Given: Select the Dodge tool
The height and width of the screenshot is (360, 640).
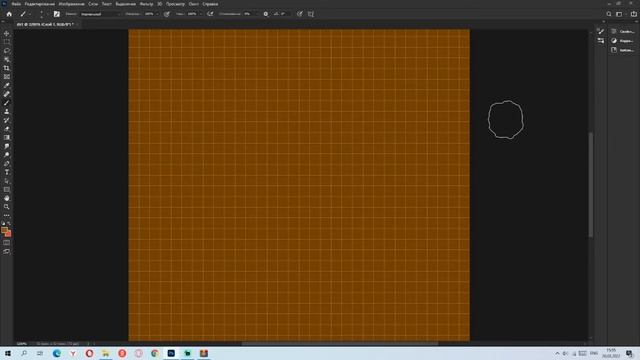Looking at the screenshot, I should [7, 155].
